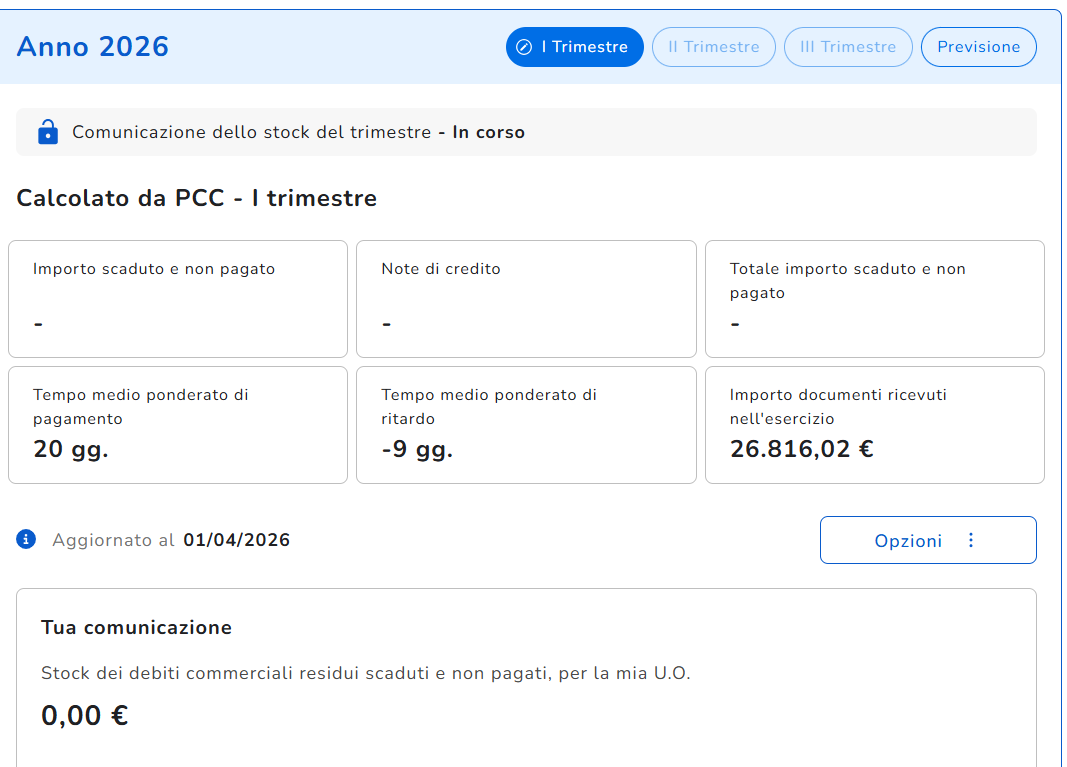Click the 0,00 € stock amount
Viewport: 1067px width, 767px height.
click(x=85, y=715)
